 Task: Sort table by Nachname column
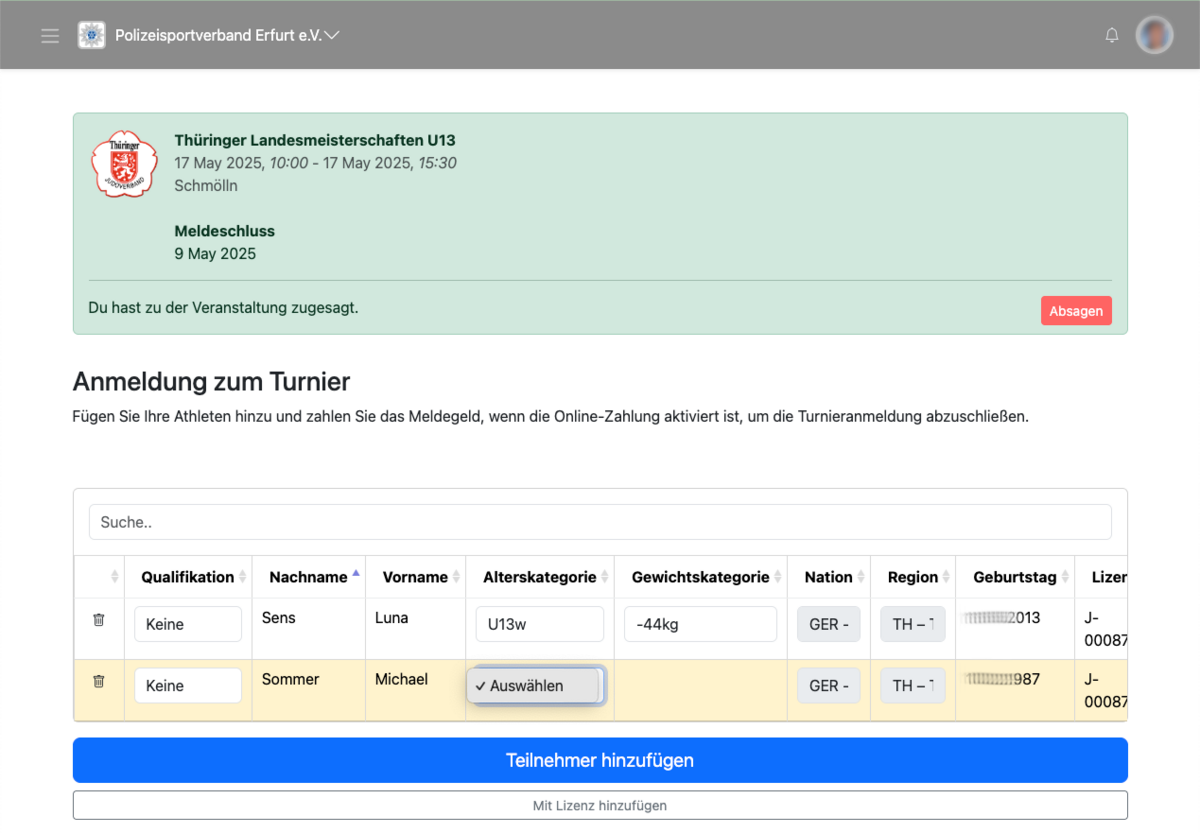coord(308,577)
